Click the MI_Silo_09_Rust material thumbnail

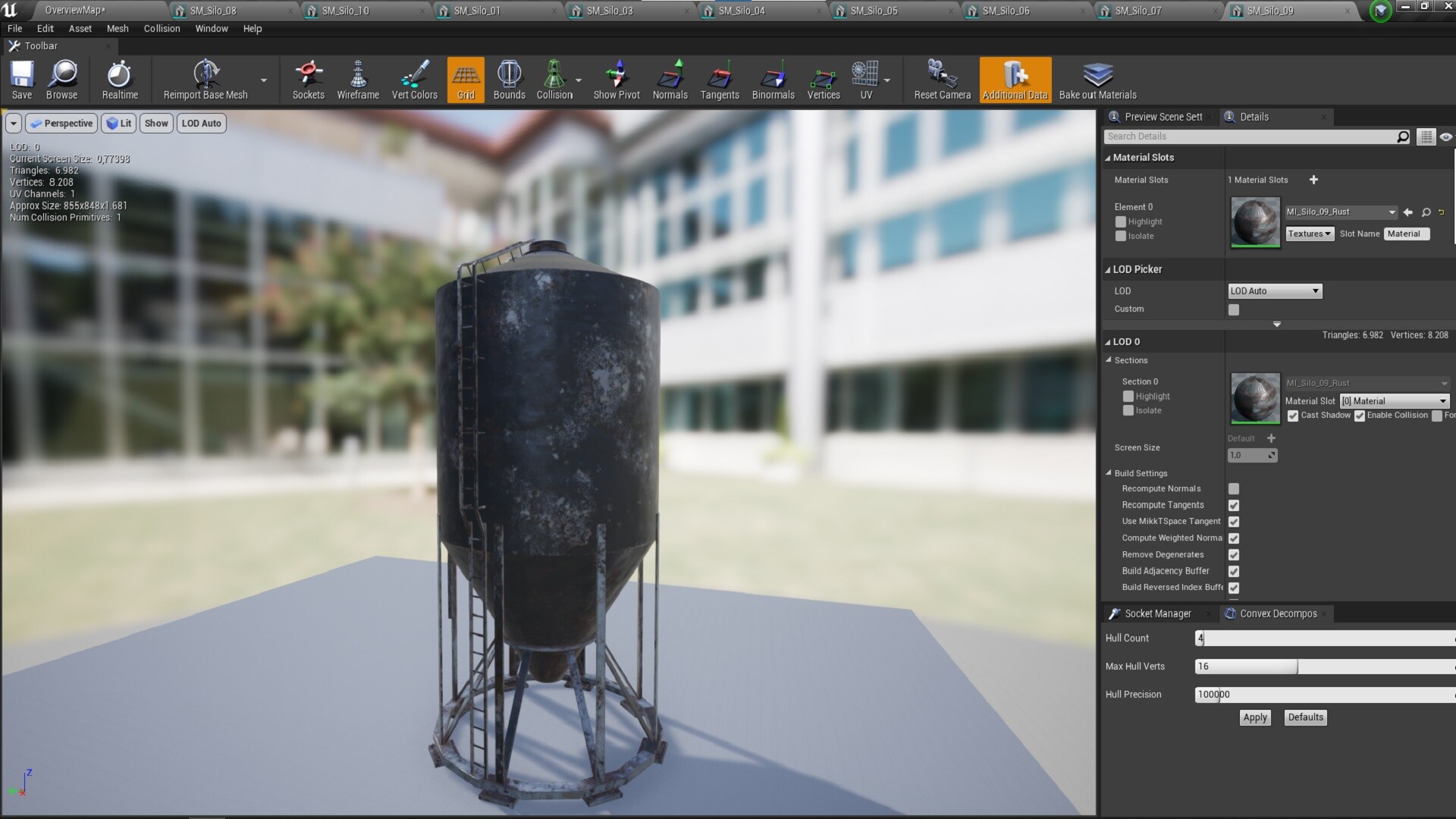tap(1255, 222)
